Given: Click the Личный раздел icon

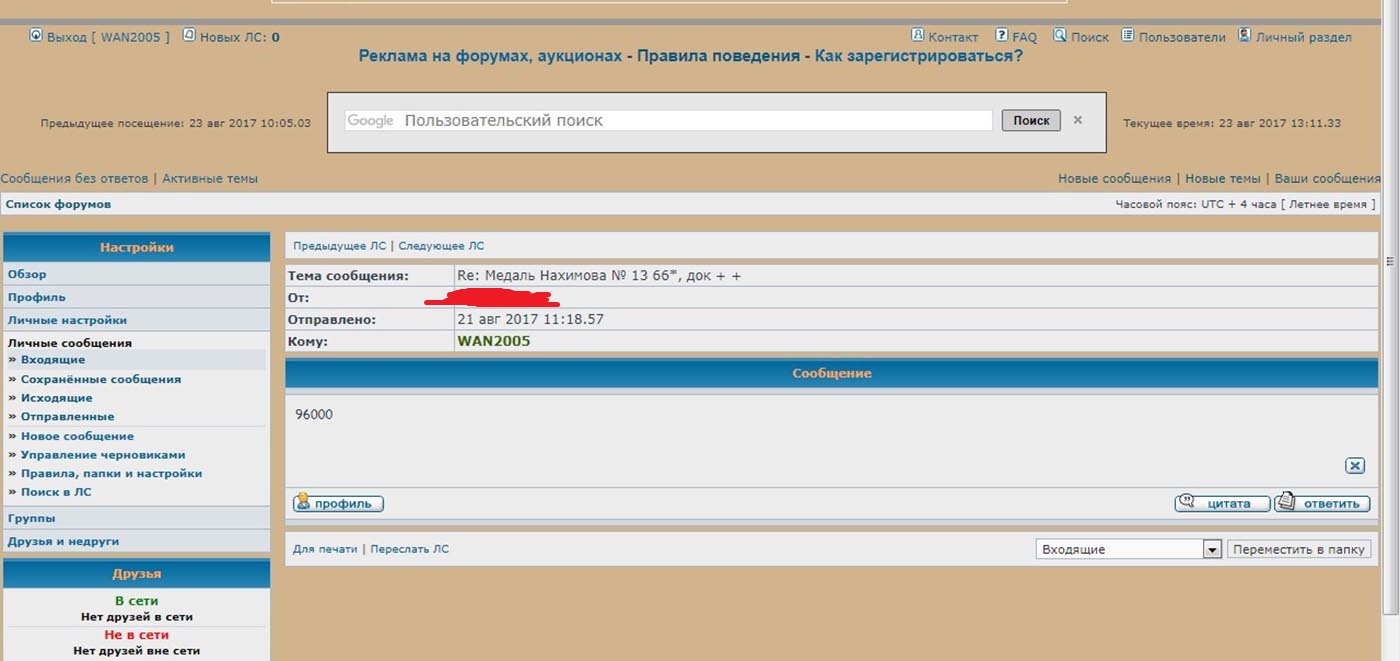Looking at the screenshot, I should [1244, 35].
